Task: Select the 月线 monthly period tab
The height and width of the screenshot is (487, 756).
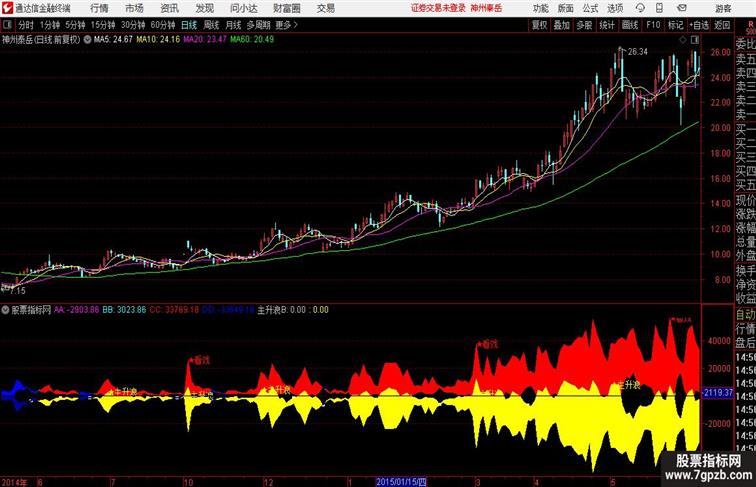Action: coord(233,25)
